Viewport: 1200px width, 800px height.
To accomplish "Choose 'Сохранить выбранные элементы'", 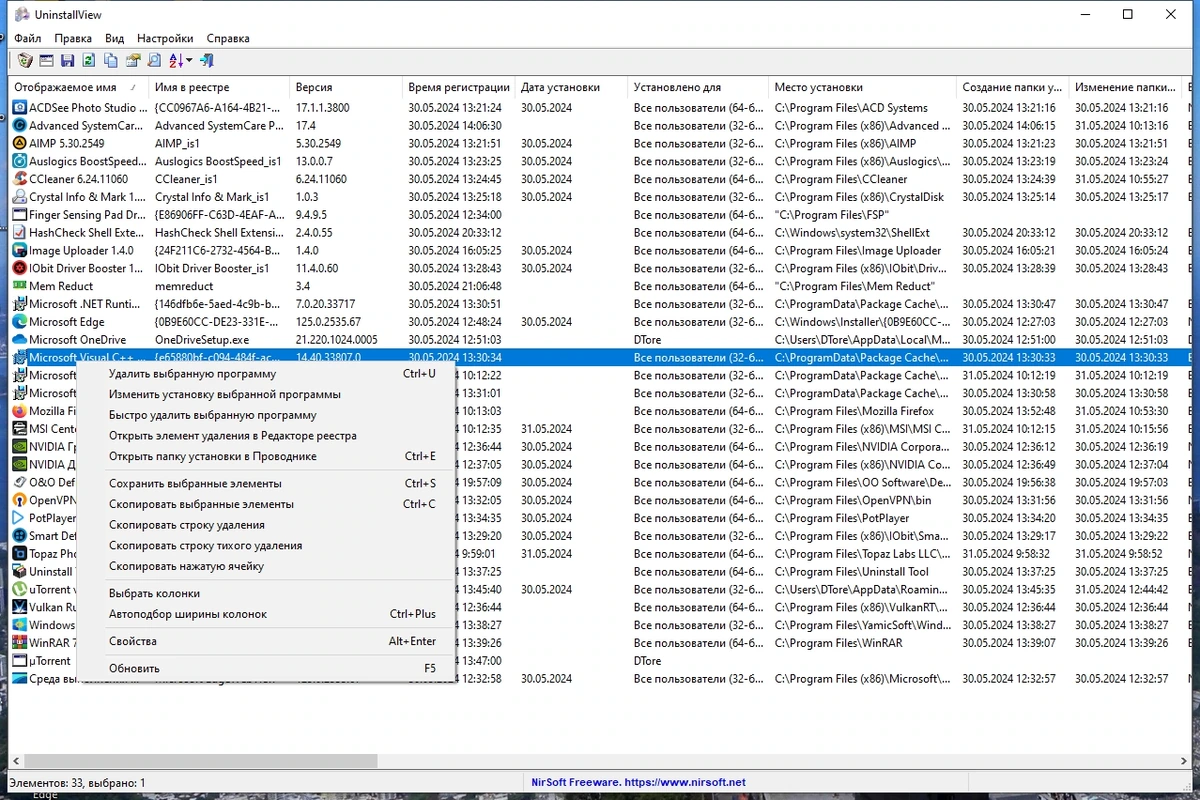I will [266, 484].
